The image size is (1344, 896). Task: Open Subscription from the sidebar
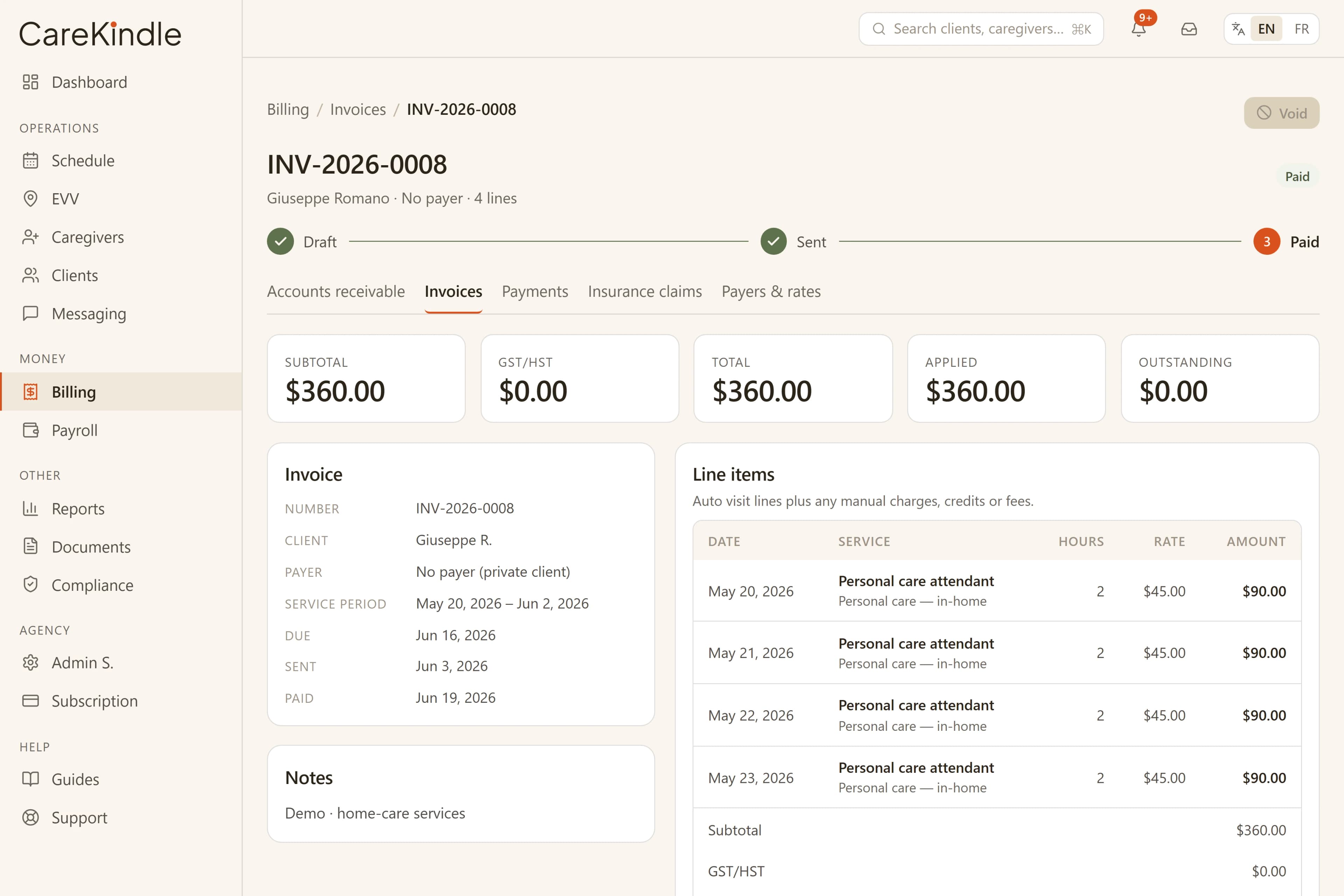(x=120, y=701)
